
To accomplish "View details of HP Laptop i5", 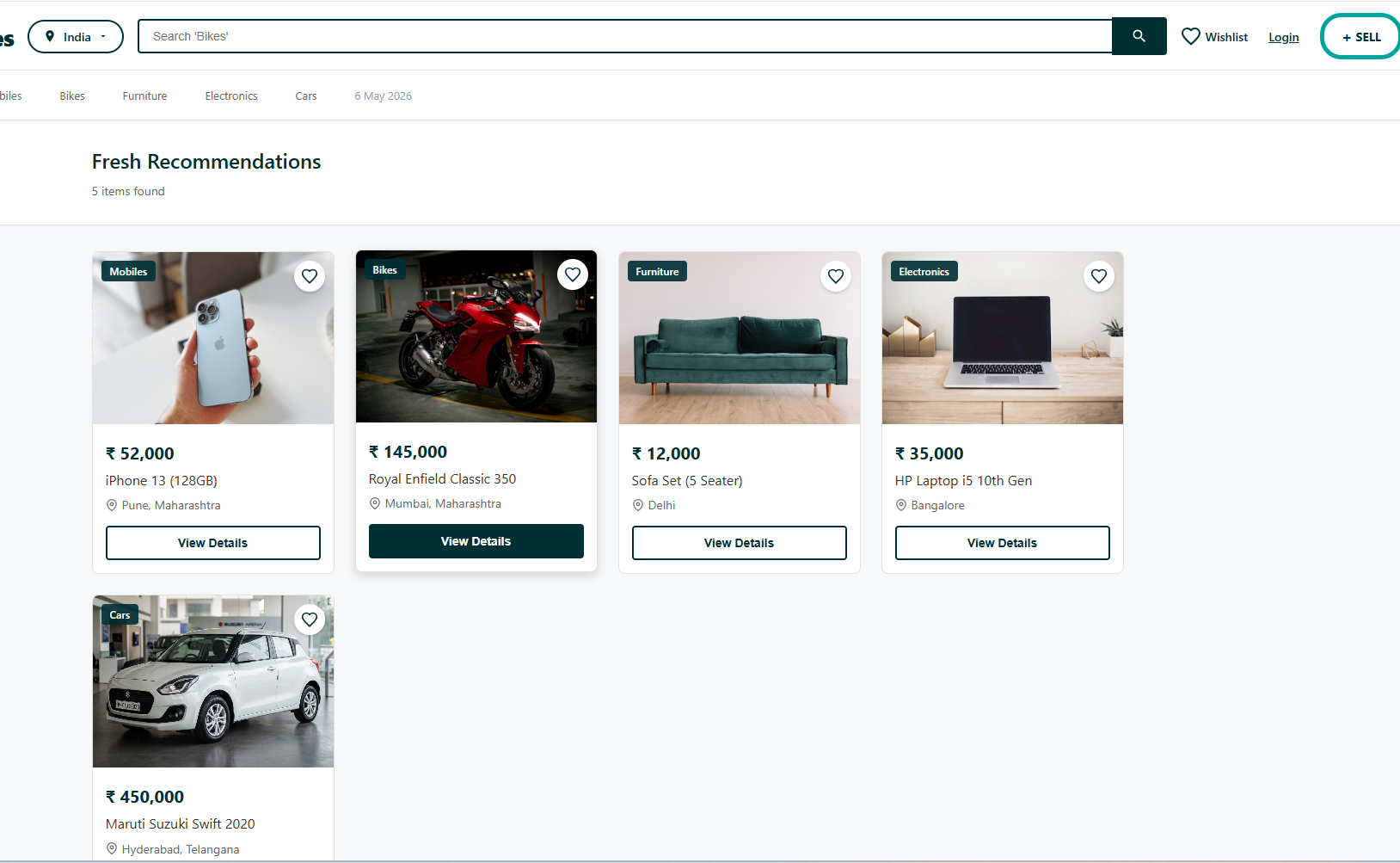I will [1003, 543].
